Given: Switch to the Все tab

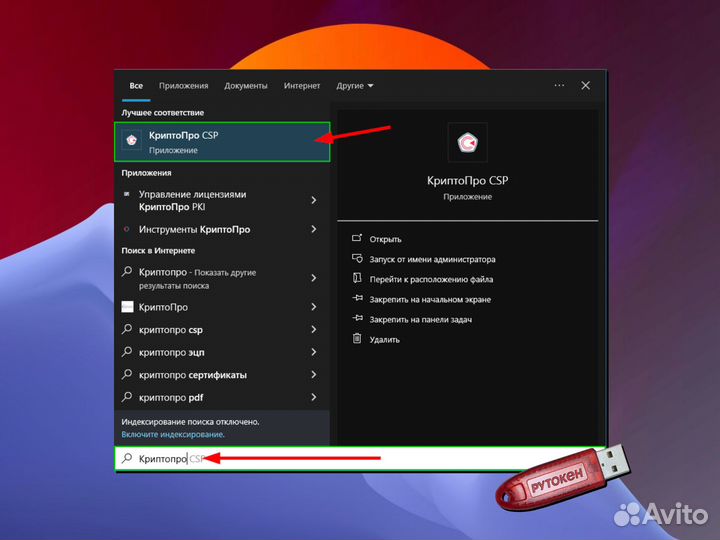Looking at the screenshot, I should point(136,86).
